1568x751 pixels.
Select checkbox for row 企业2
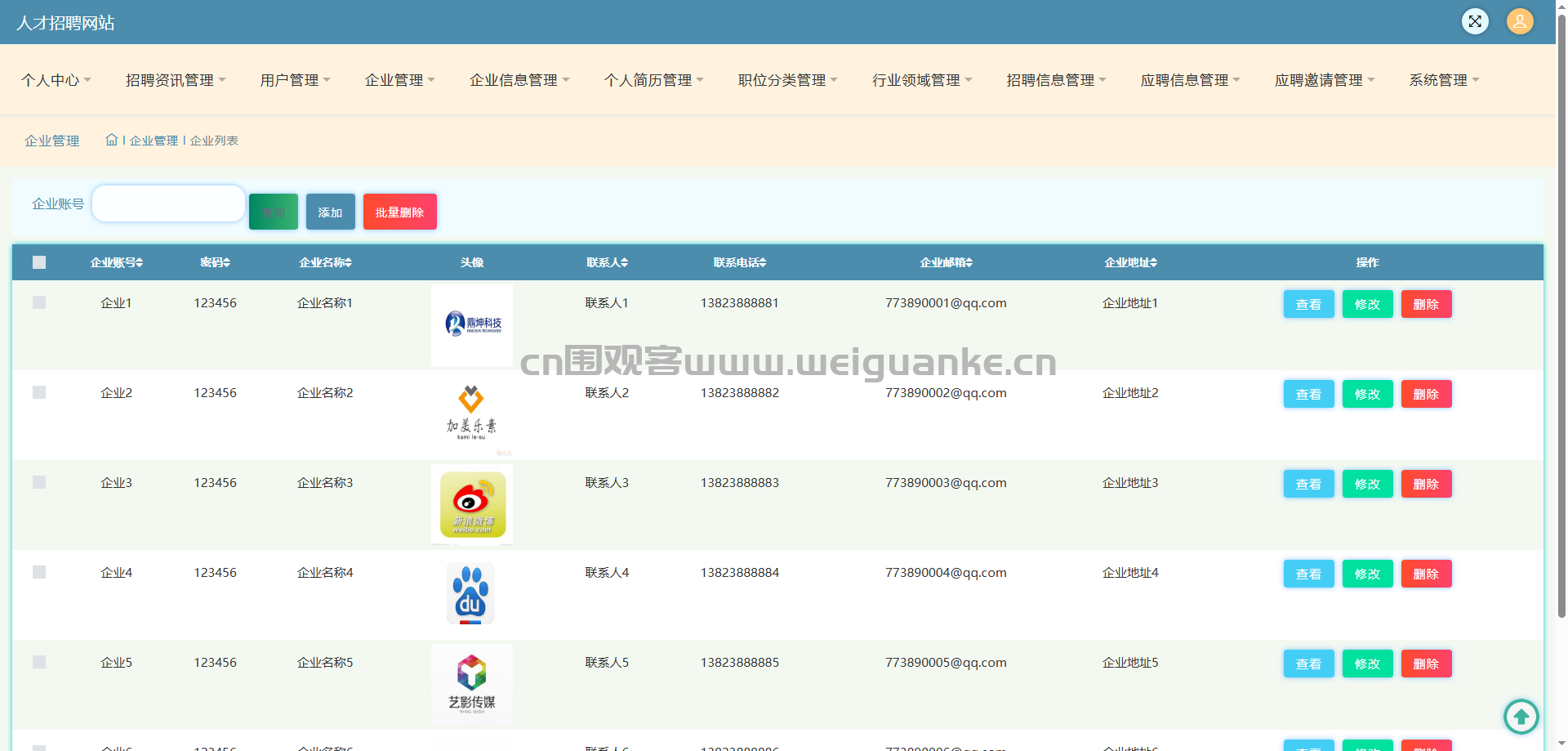39,392
